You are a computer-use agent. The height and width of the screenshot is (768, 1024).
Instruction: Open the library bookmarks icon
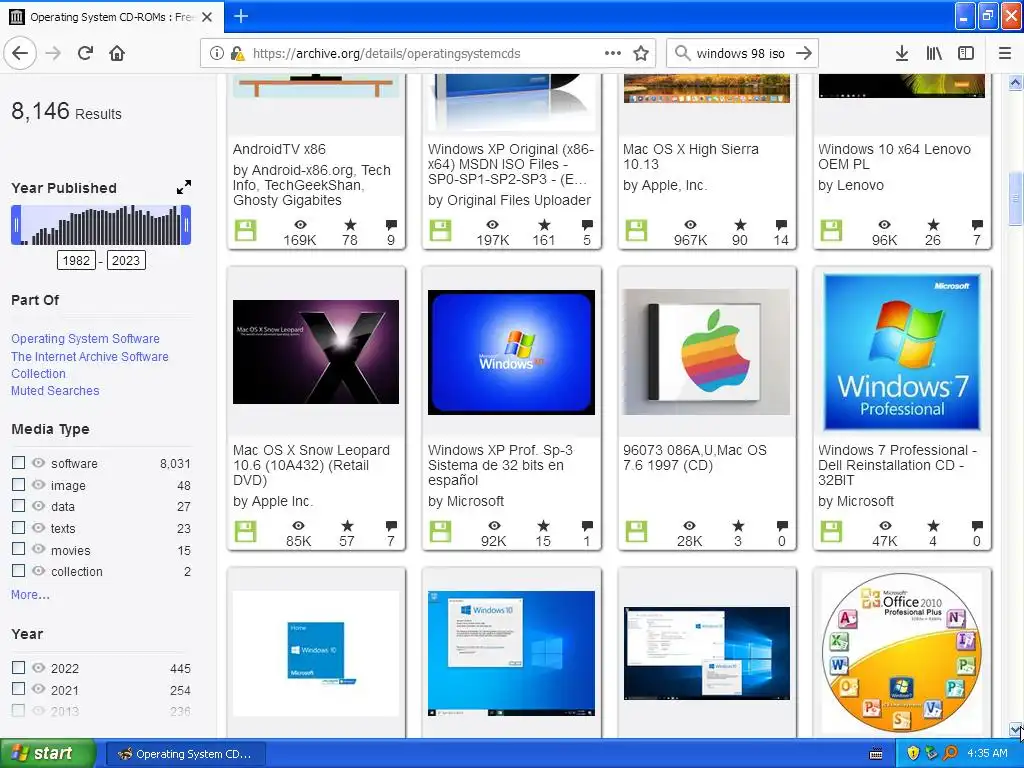[x=934, y=53]
